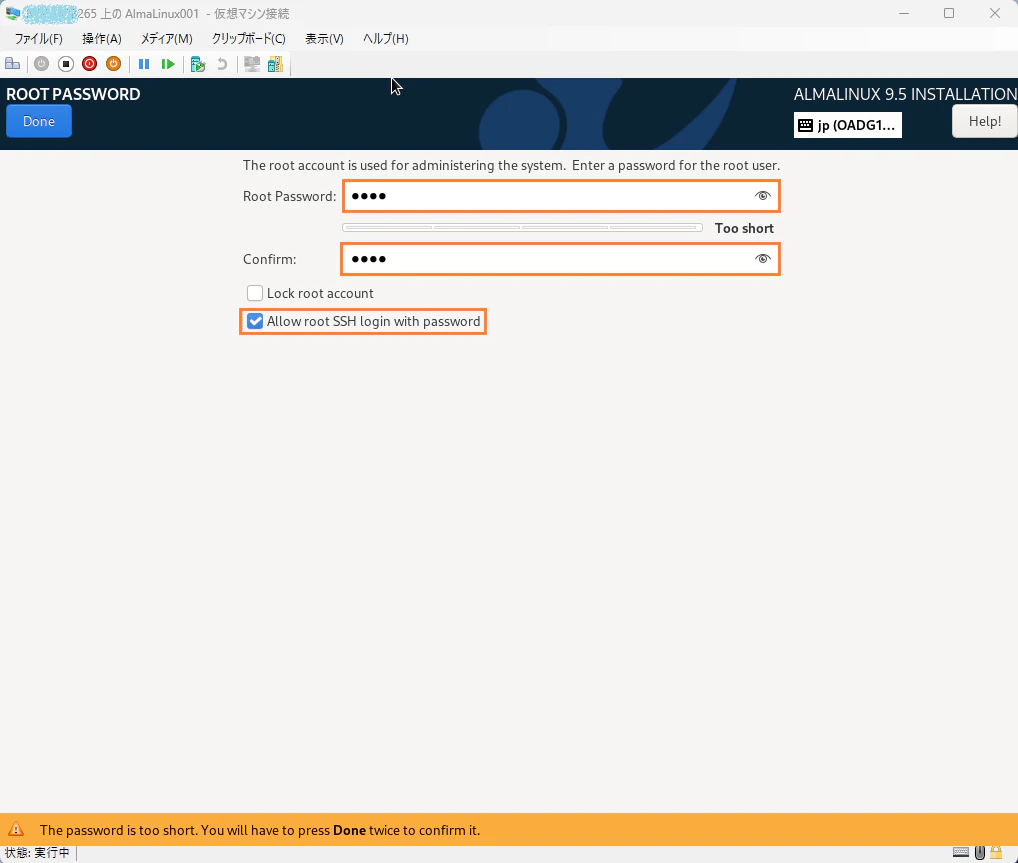Reveal the Confirm password characters
1018x863 pixels.
(x=763, y=258)
